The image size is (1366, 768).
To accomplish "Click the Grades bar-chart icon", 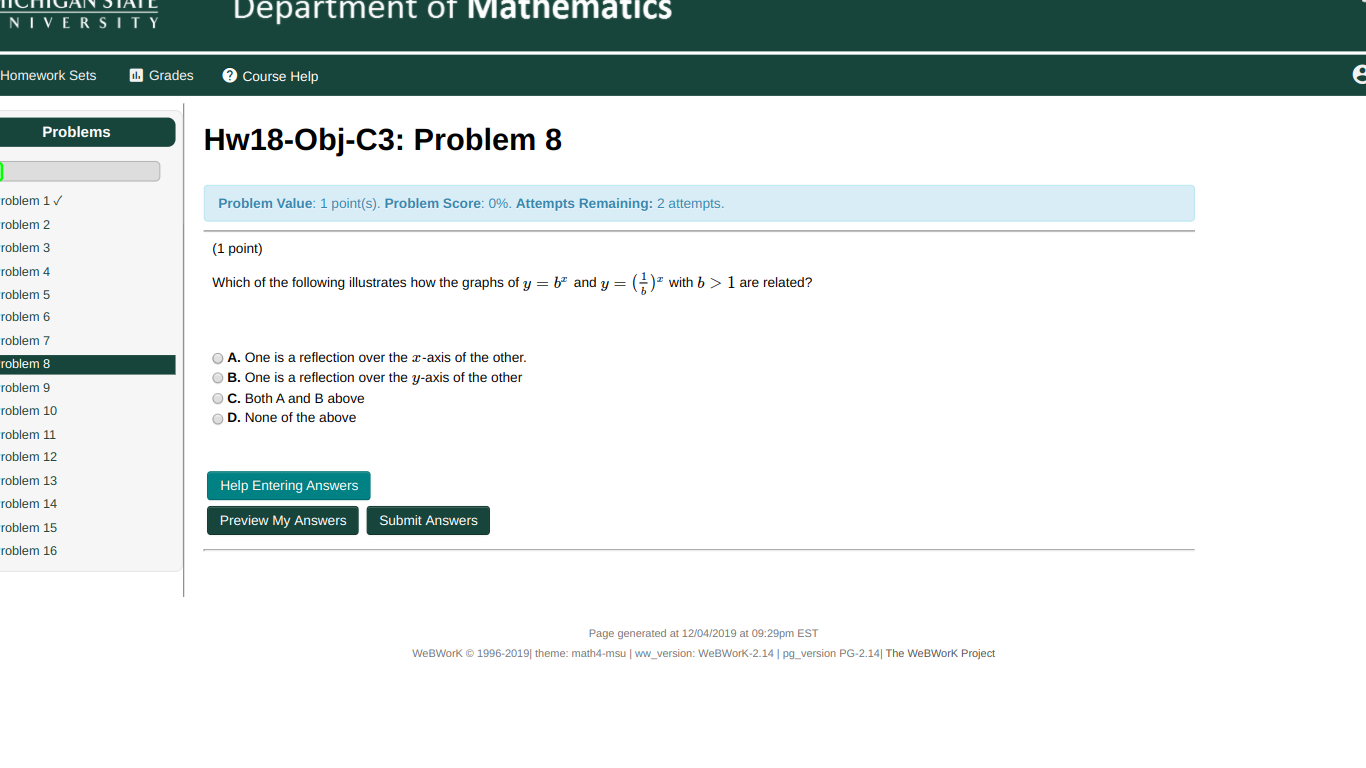I will pos(135,75).
